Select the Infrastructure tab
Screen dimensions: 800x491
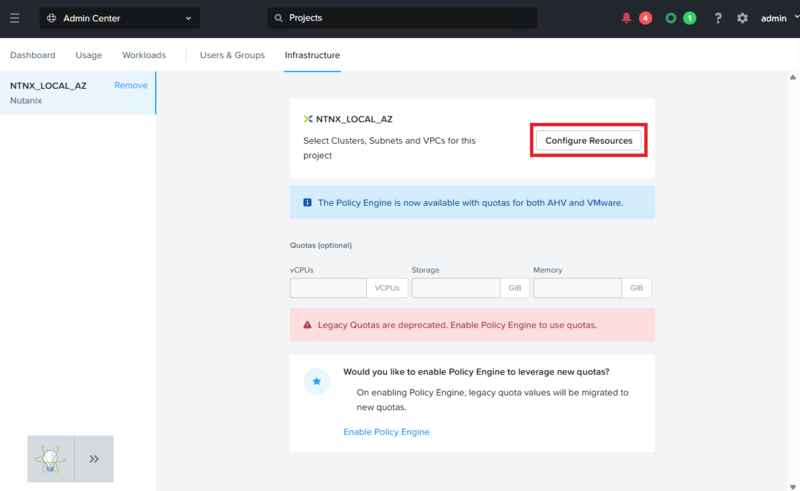(x=312, y=55)
